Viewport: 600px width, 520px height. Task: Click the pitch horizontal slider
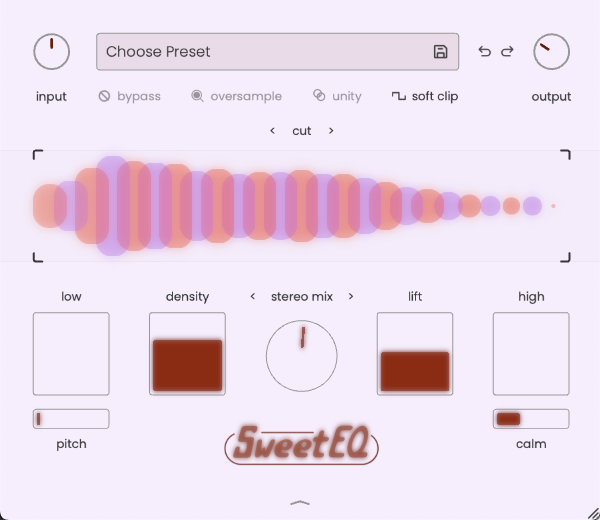pos(71,419)
